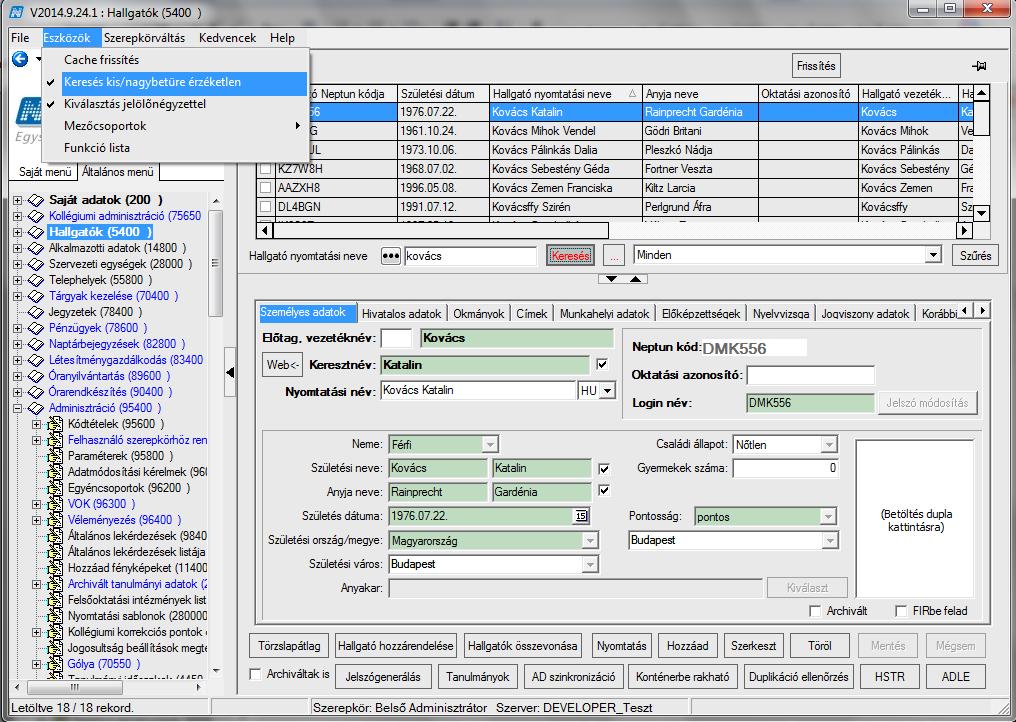
Task: Click the icon beside Kódtételek node
Action: click(55, 425)
